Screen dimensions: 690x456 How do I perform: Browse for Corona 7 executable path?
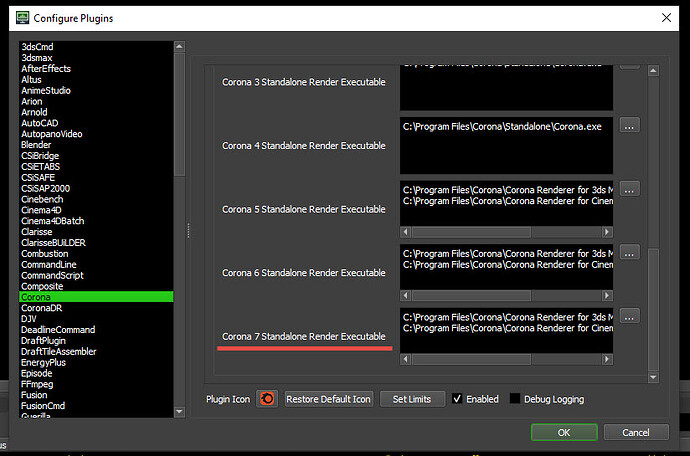[630, 316]
